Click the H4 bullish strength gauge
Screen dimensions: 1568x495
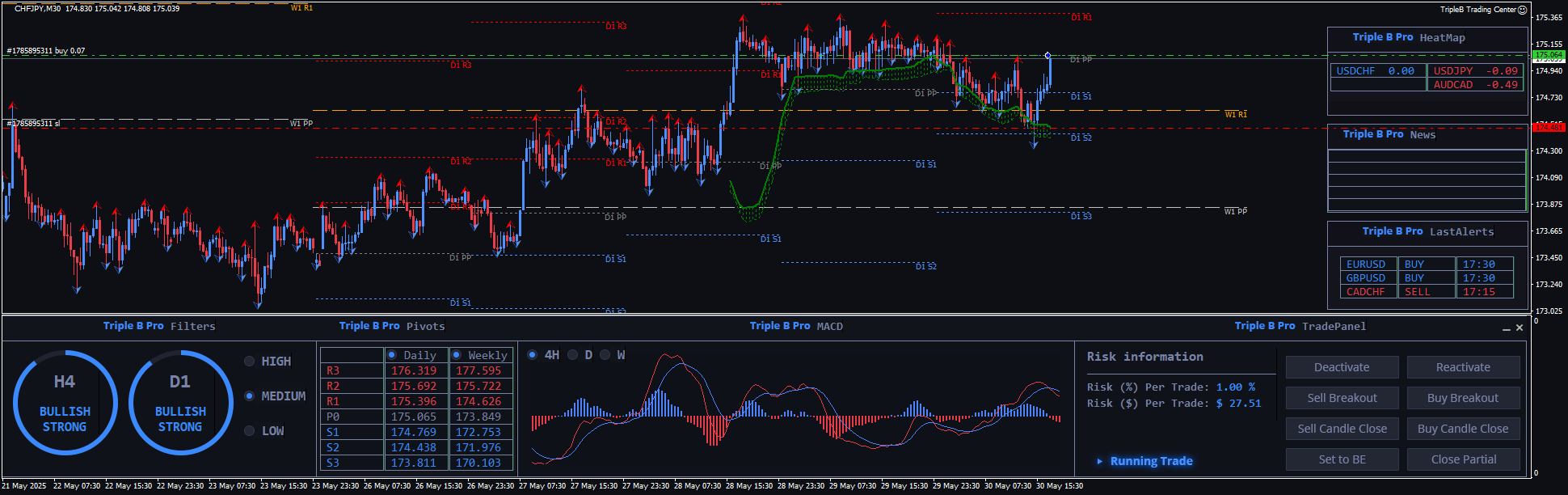click(65, 402)
